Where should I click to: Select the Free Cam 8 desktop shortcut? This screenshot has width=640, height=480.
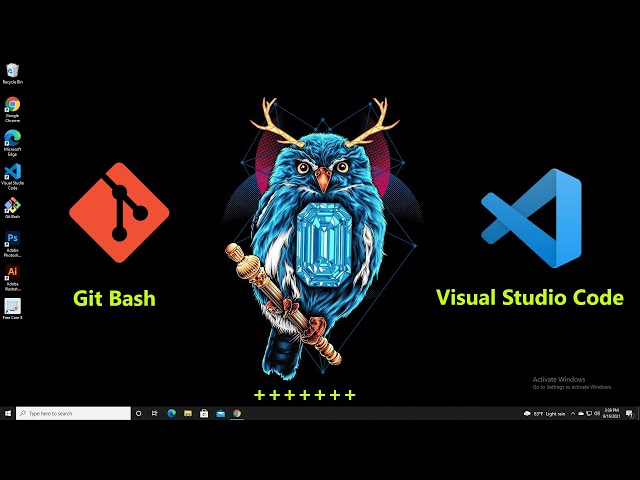pos(12,309)
